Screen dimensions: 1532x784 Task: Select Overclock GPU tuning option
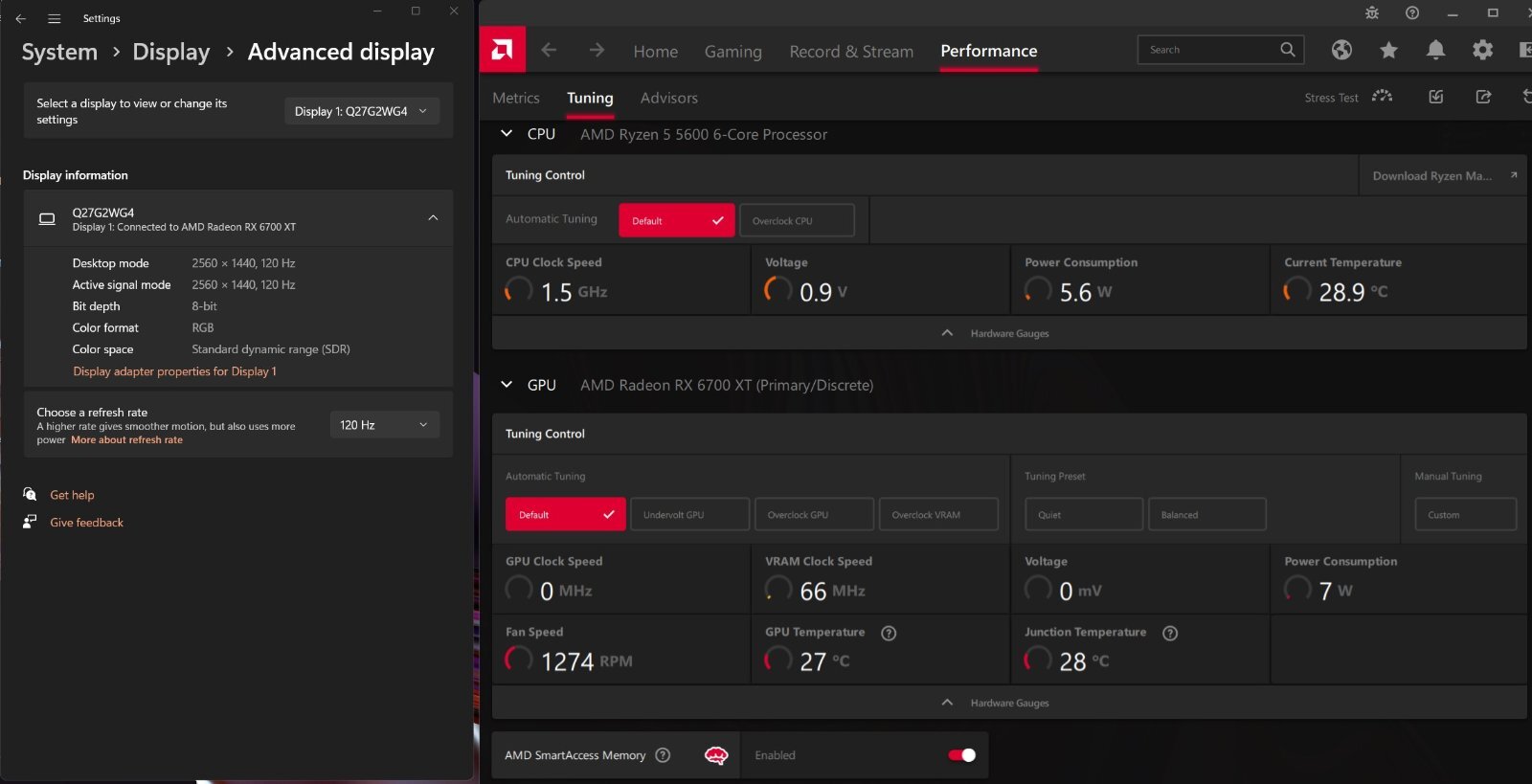pyautogui.click(x=814, y=514)
